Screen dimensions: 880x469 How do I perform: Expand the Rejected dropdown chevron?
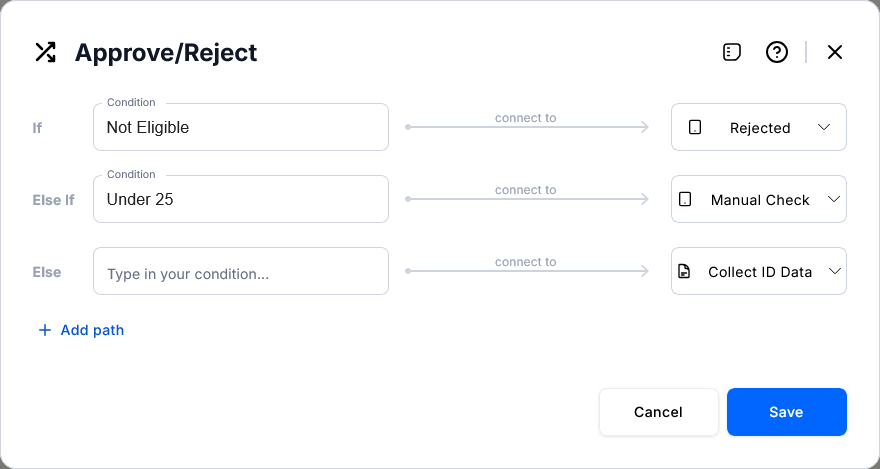click(x=824, y=128)
